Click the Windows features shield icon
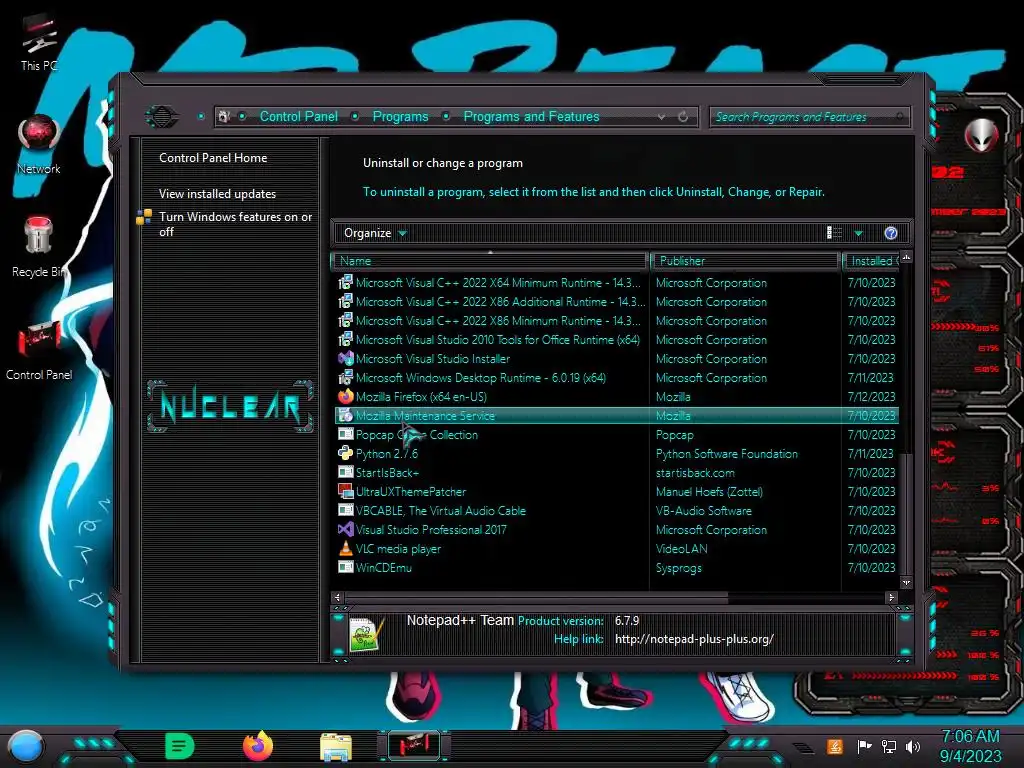 tap(144, 217)
